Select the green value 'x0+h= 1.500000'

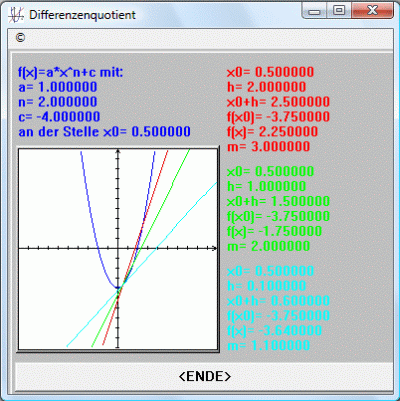pos(278,201)
